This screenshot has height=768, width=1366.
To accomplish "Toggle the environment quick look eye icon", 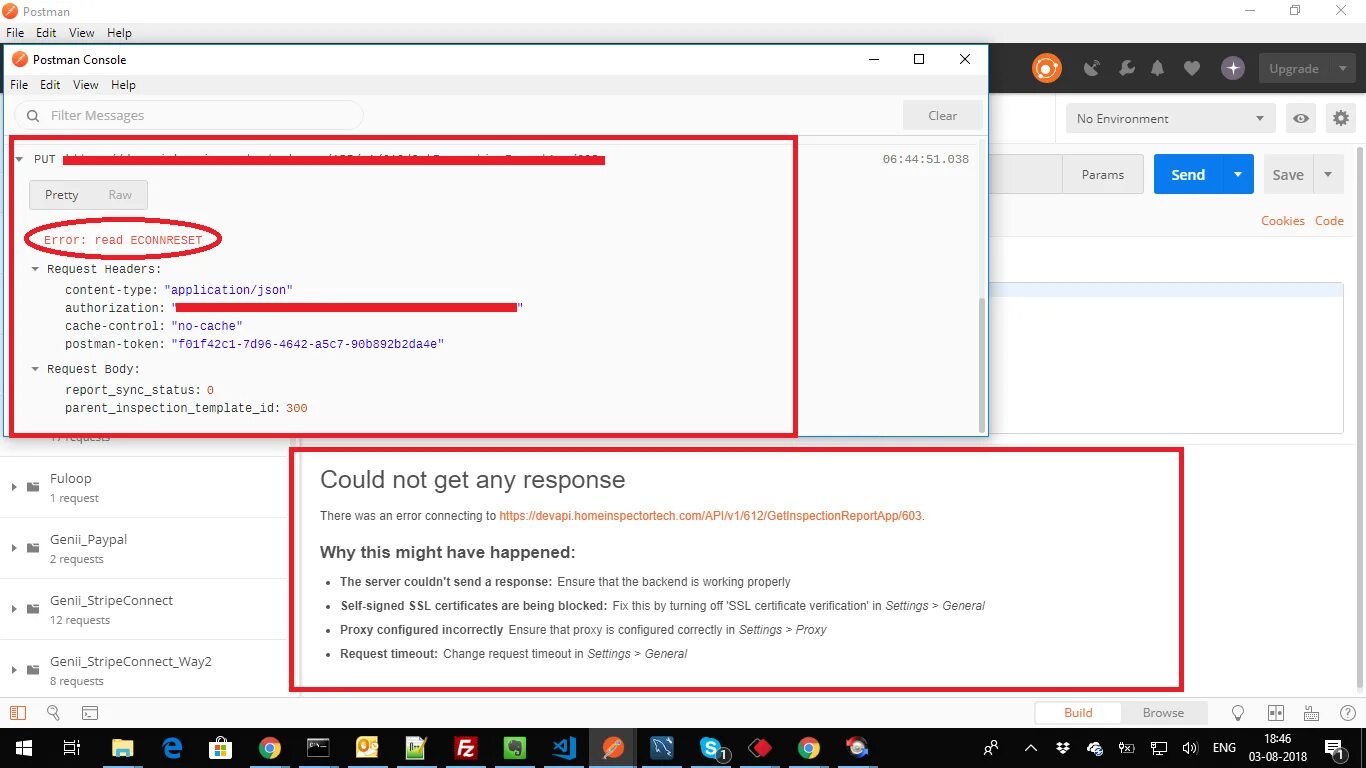I will pyautogui.click(x=1300, y=119).
